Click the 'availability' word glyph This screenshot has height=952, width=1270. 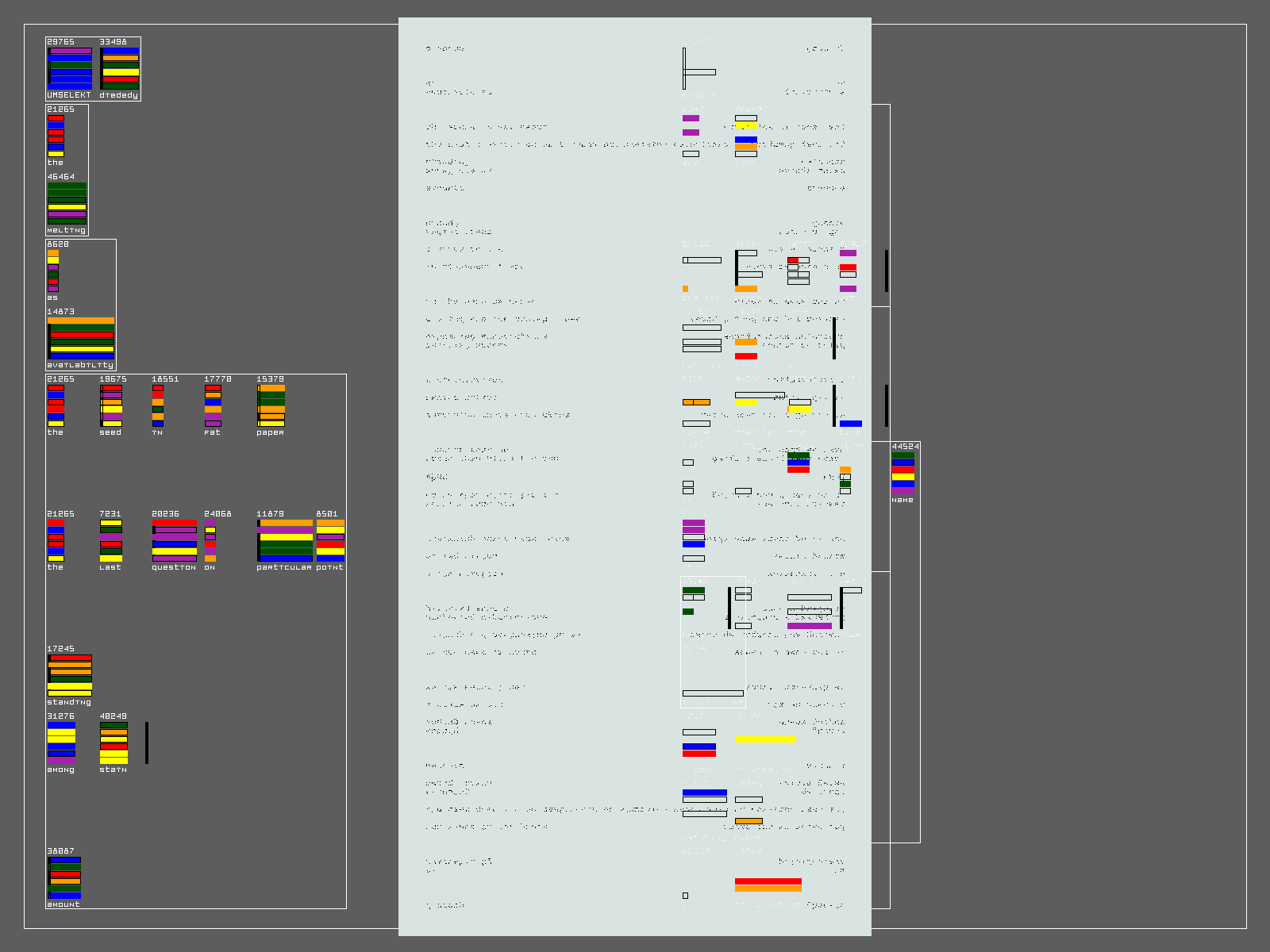(x=80, y=338)
